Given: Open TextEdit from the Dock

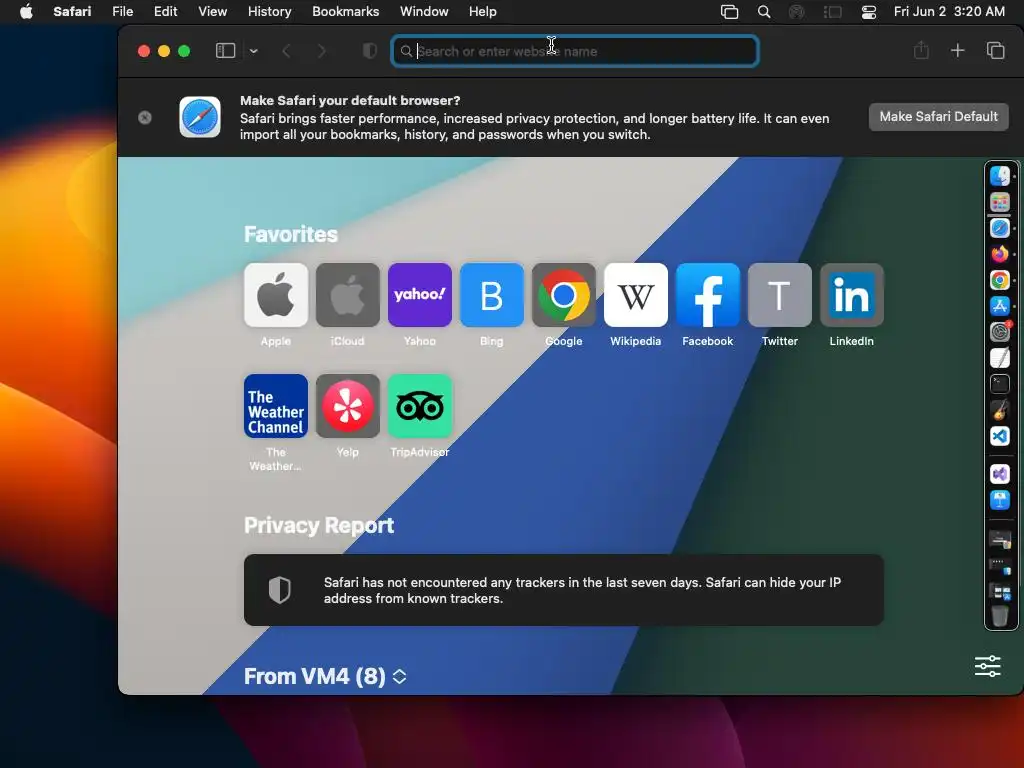Looking at the screenshot, I should 1000,358.
